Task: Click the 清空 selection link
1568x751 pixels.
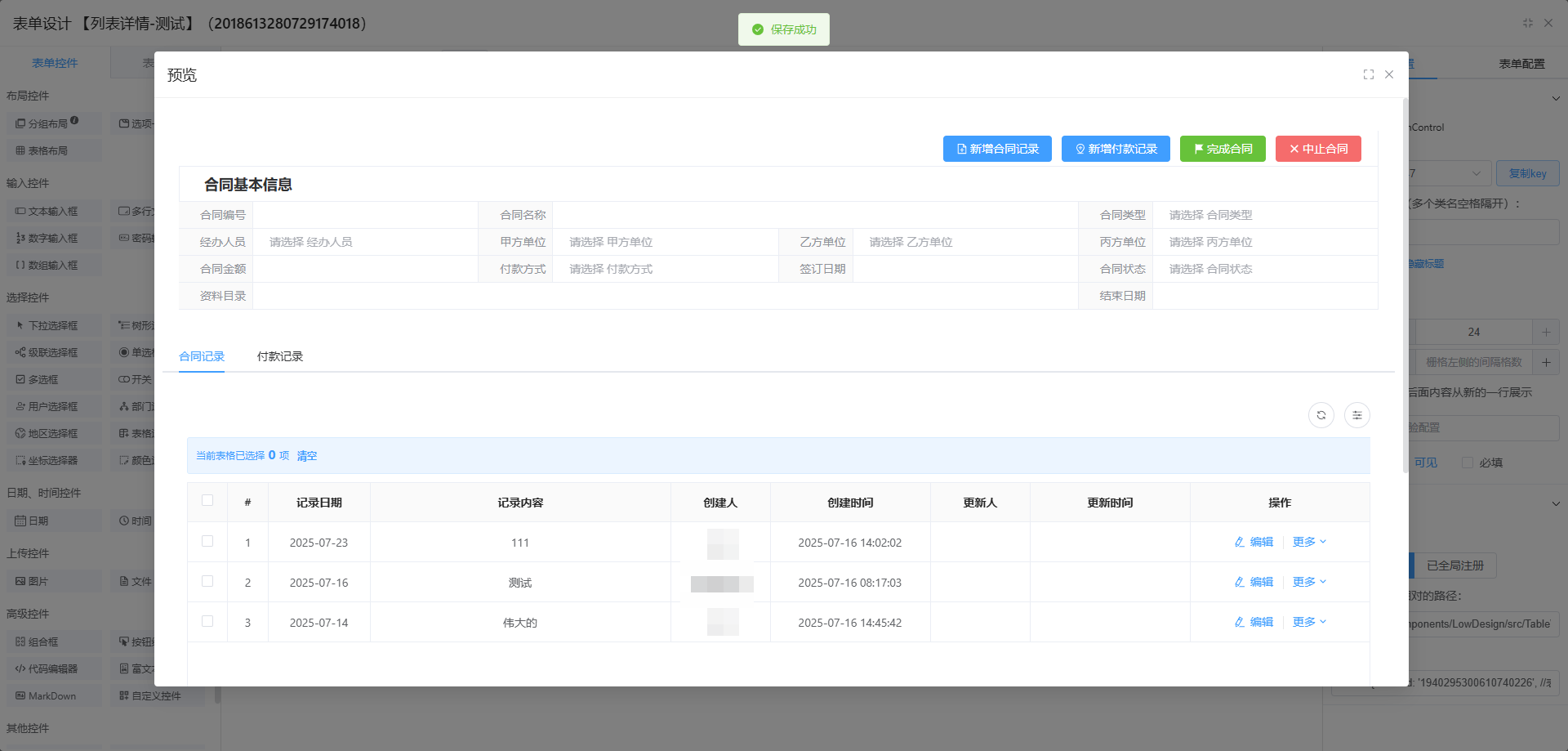Action: pos(307,456)
